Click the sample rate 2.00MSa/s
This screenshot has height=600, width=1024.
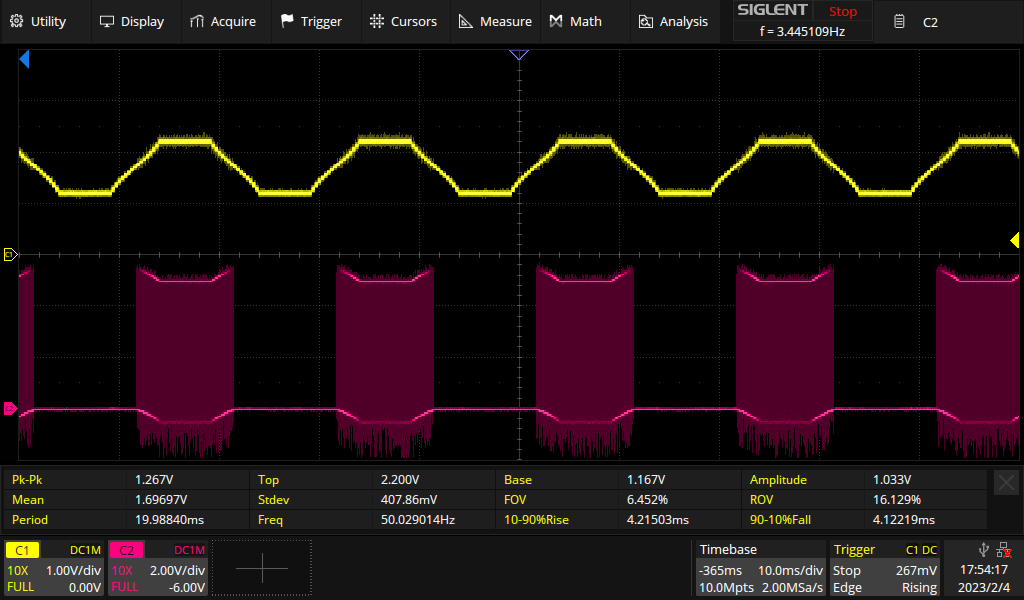[x=792, y=588]
